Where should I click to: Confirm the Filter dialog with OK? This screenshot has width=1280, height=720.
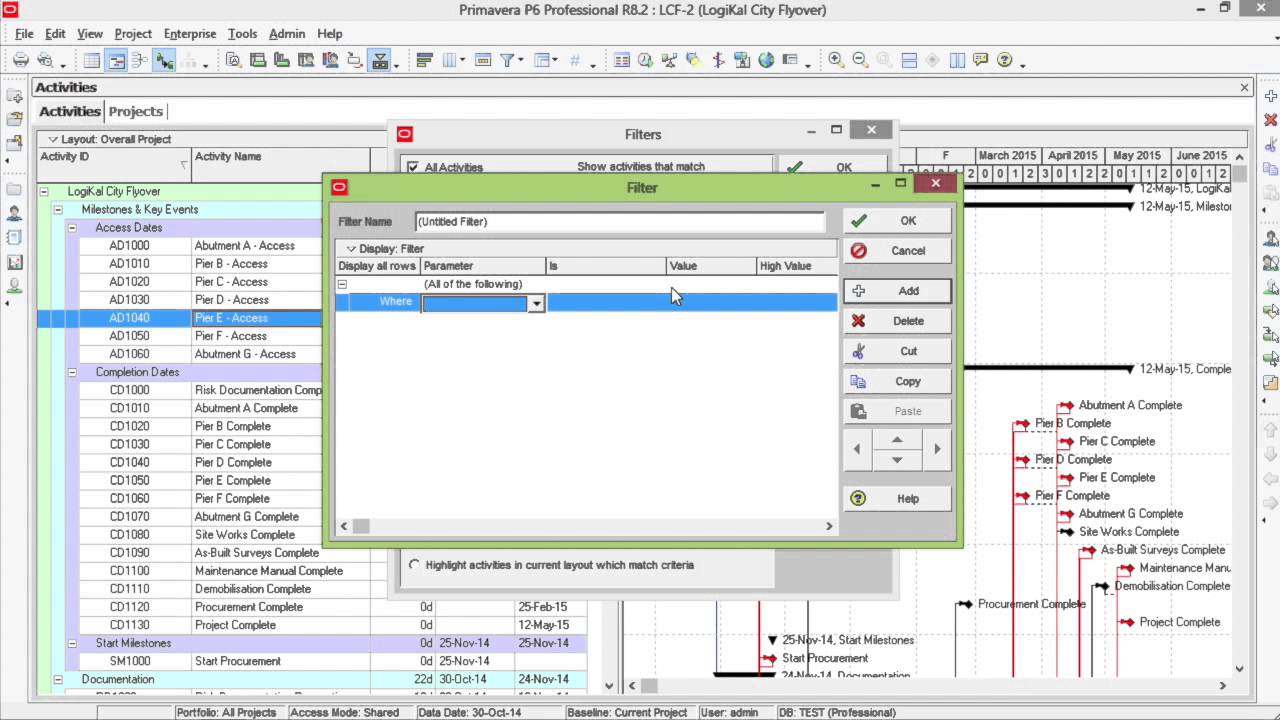tap(897, 221)
